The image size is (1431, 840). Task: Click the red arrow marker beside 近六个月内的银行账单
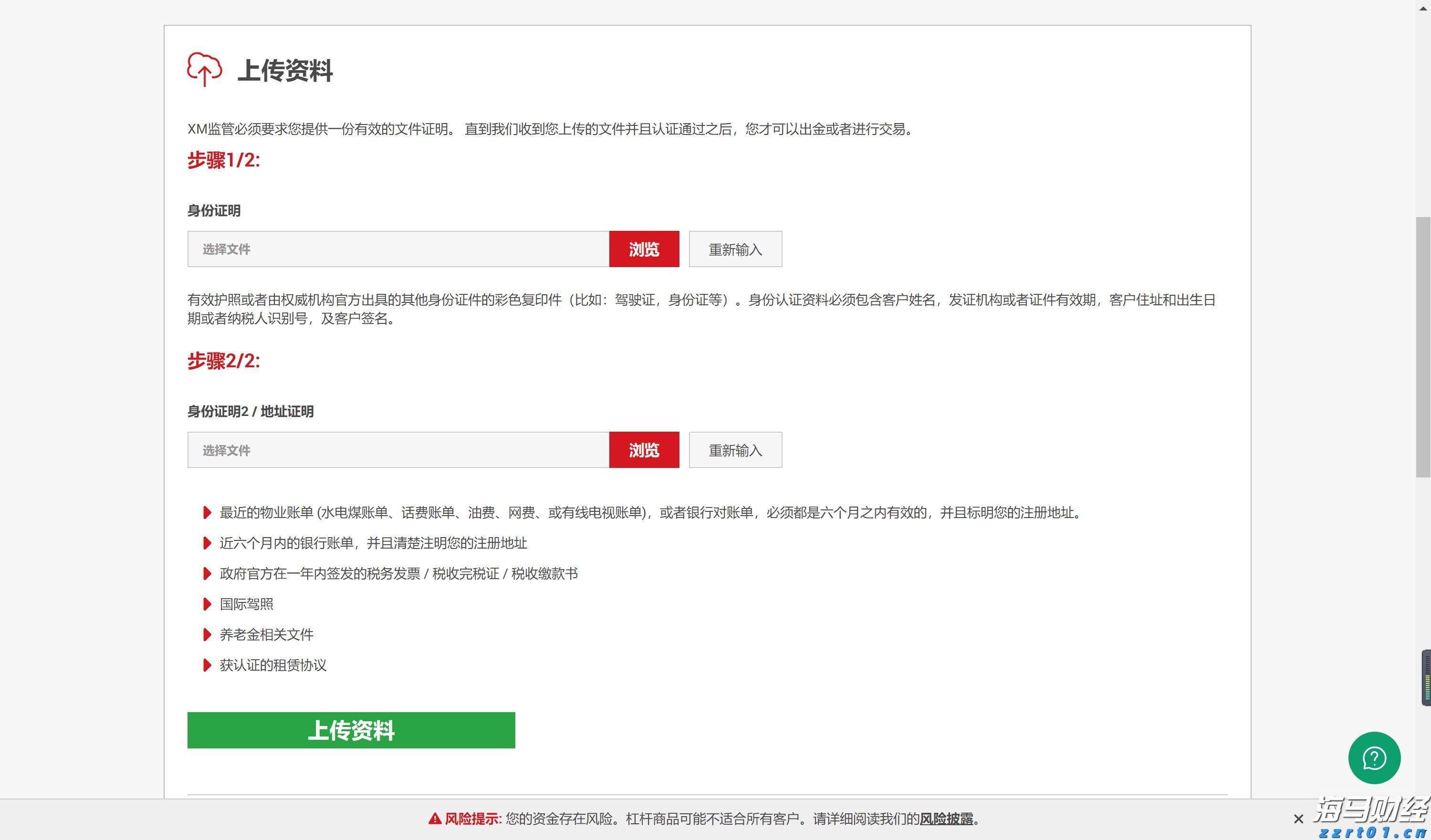(207, 543)
